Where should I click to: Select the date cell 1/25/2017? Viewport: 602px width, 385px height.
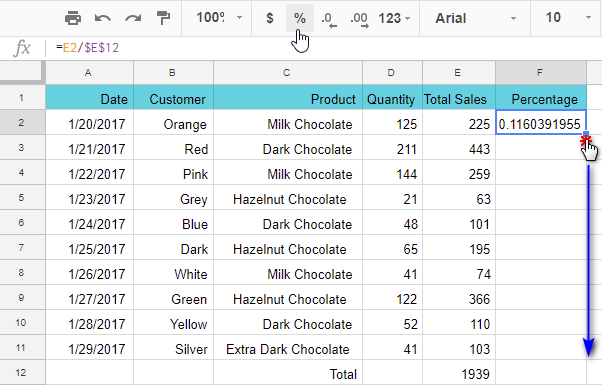[x=89, y=247]
